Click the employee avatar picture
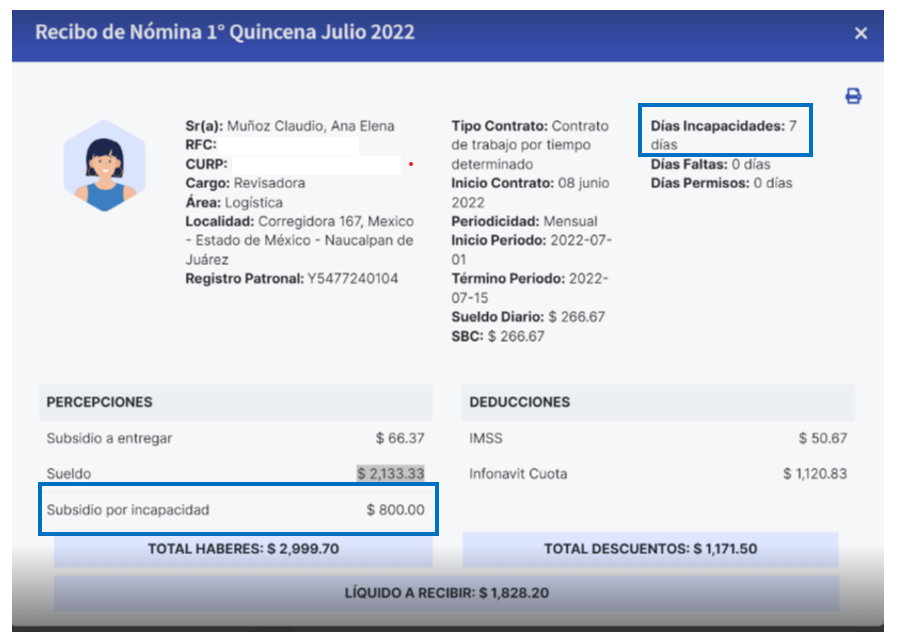The height and width of the screenshot is (641, 924). click(104, 166)
